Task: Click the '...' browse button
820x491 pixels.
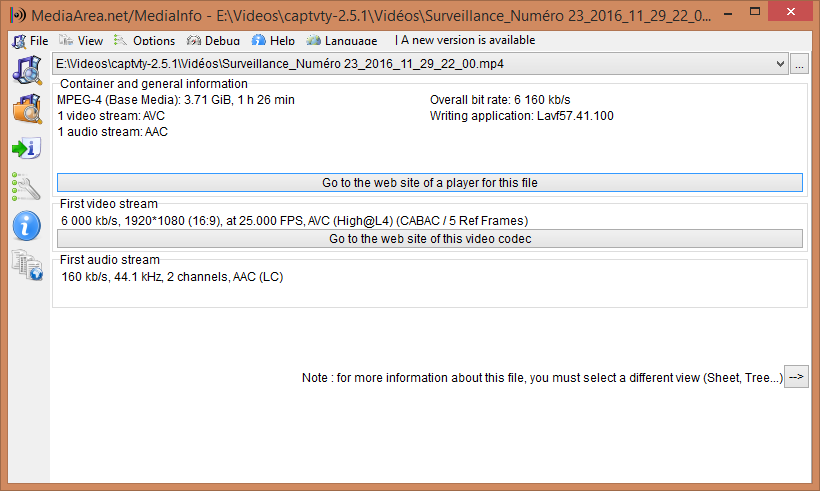Action: [x=799, y=64]
